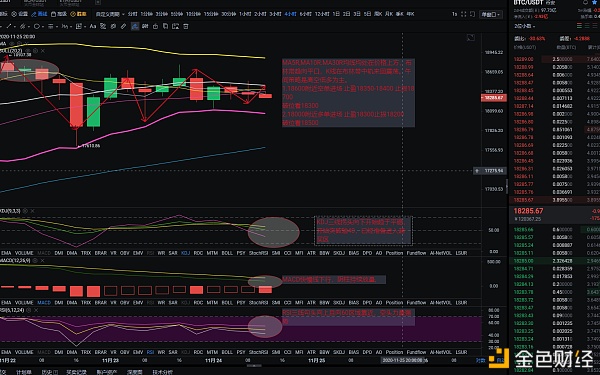Expand the Fibonacci tool dropdown arrow
The width and height of the screenshot is (600, 375).
point(57,27)
